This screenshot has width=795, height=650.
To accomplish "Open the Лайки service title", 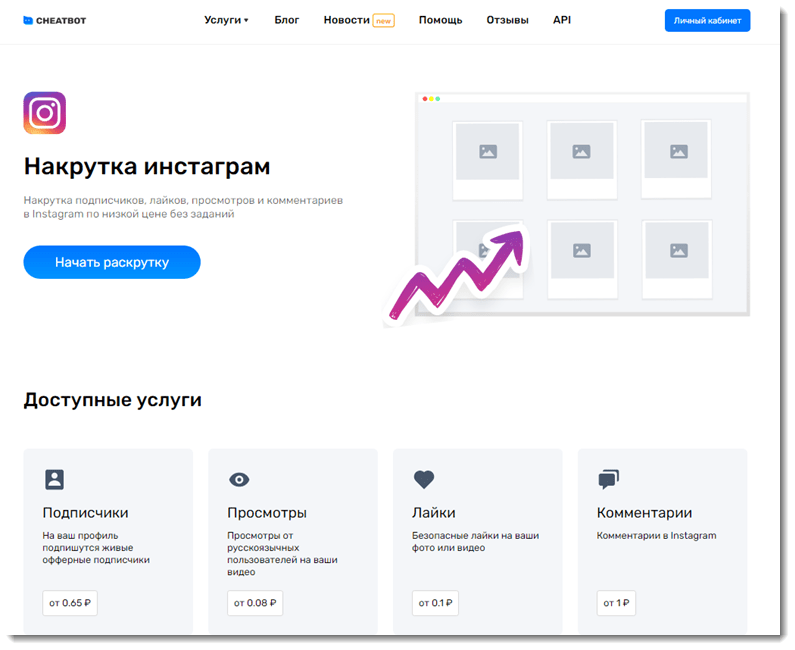I will click(x=433, y=513).
